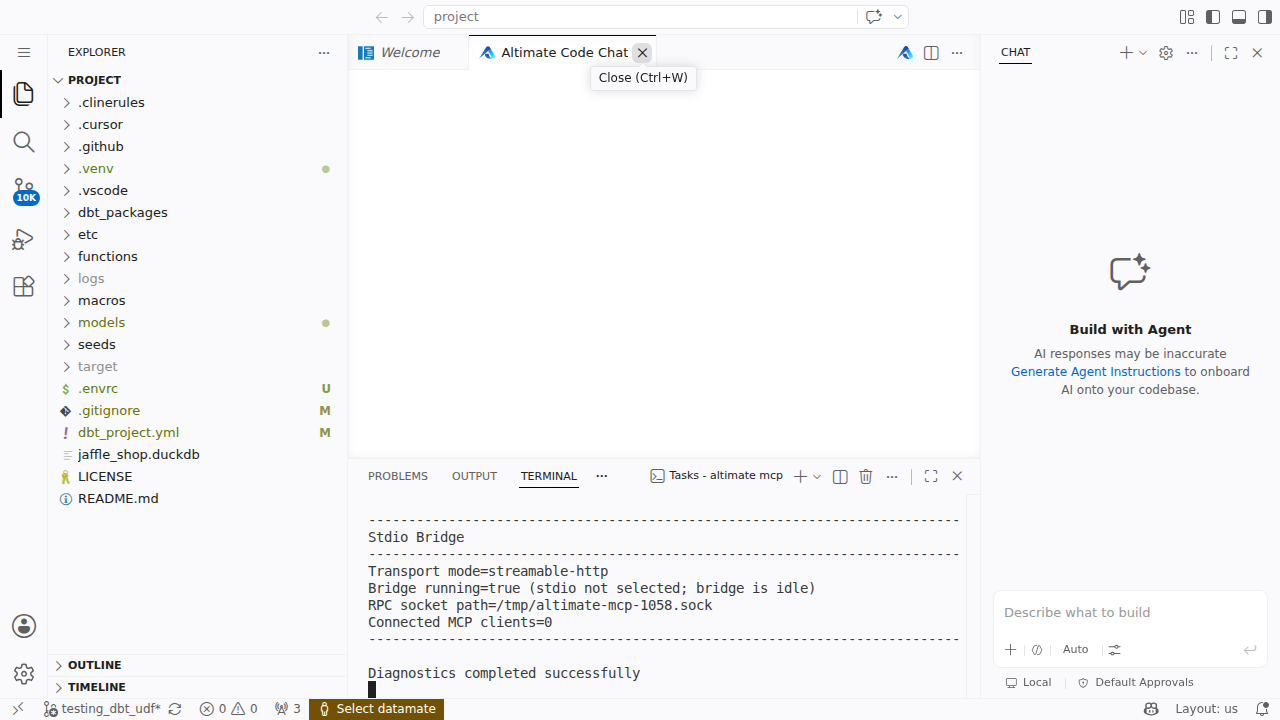1280x720 pixels.
Task: Click the copilot status icon in status bar
Action: tap(1151, 709)
